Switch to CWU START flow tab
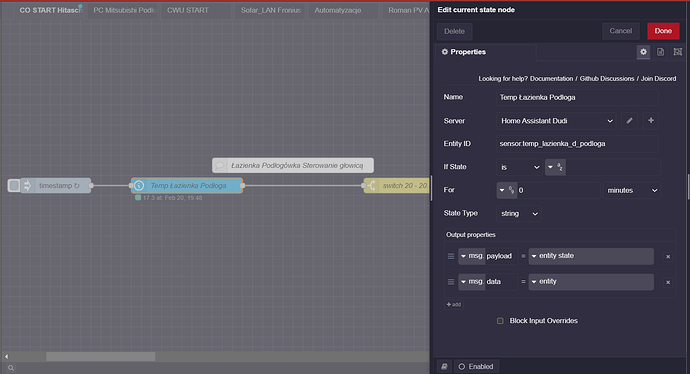The height and width of the screenshot is (374, 690). [x=188, y=10]
